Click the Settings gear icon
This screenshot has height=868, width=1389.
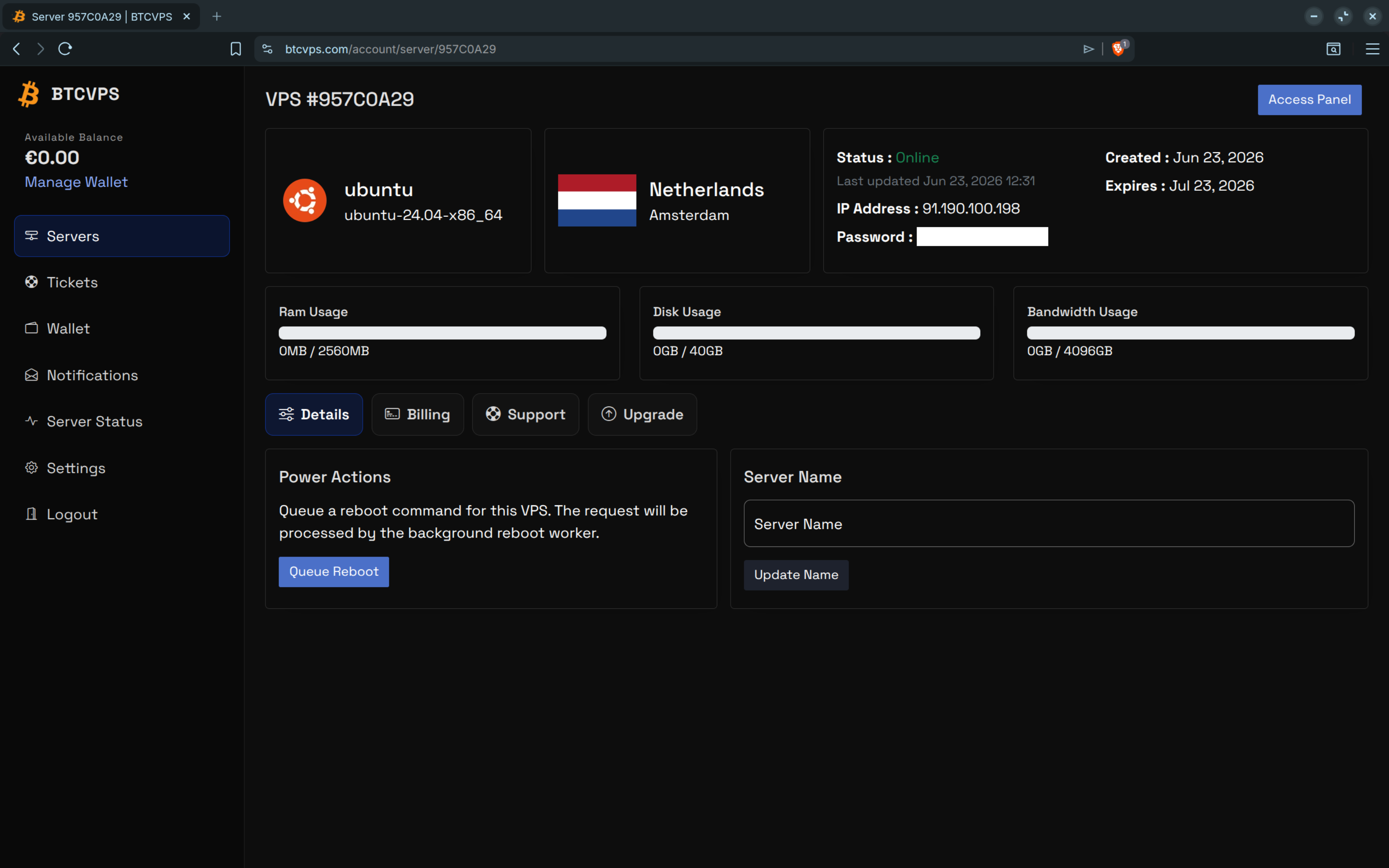31,468
